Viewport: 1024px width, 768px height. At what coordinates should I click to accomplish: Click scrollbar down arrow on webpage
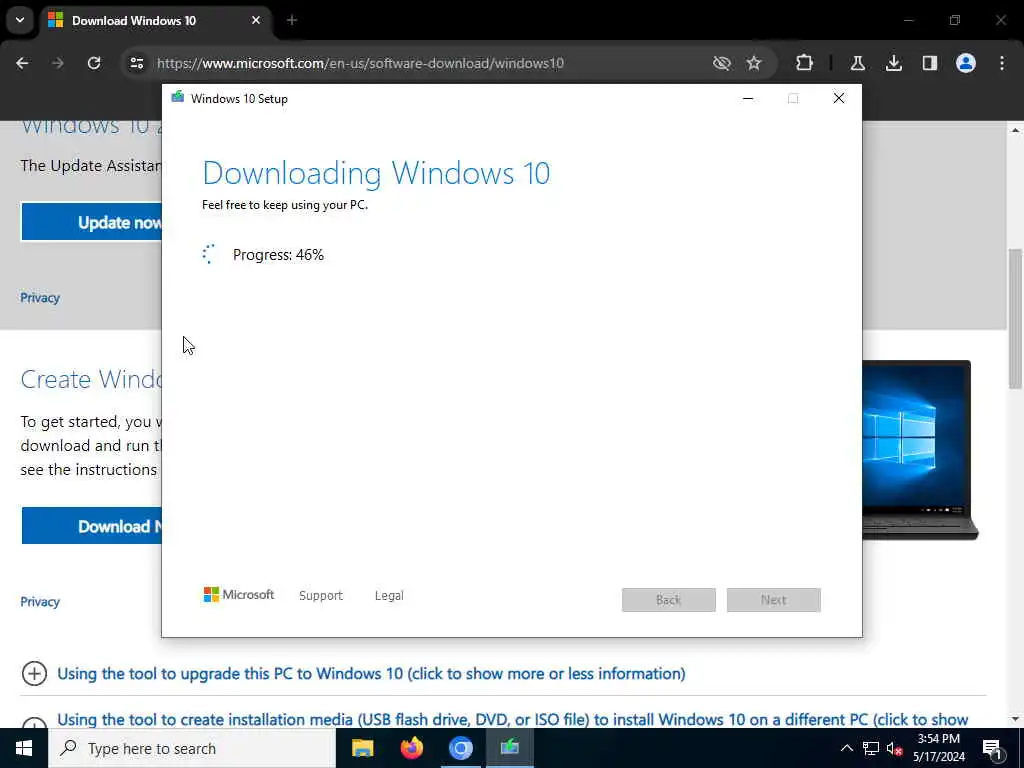(x=1016, y=719)
